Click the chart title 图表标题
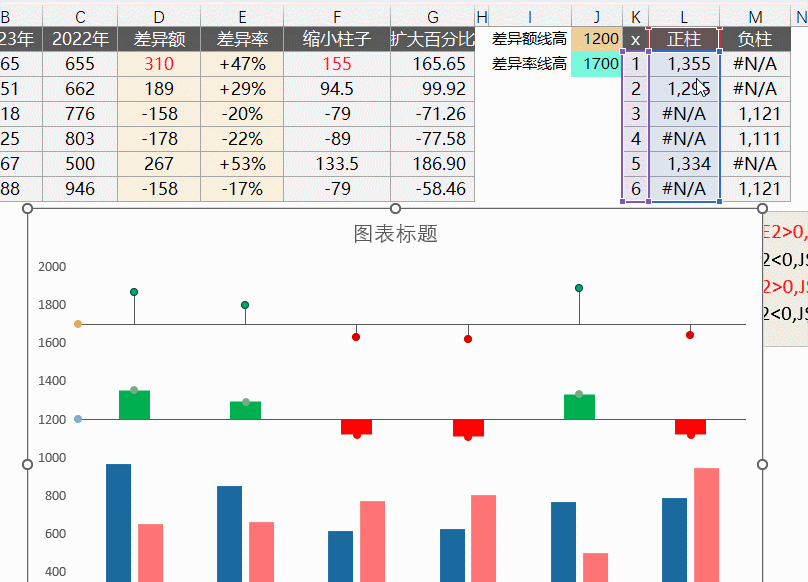The width and height of the screenshot is (808, 582). click(395, 234)
